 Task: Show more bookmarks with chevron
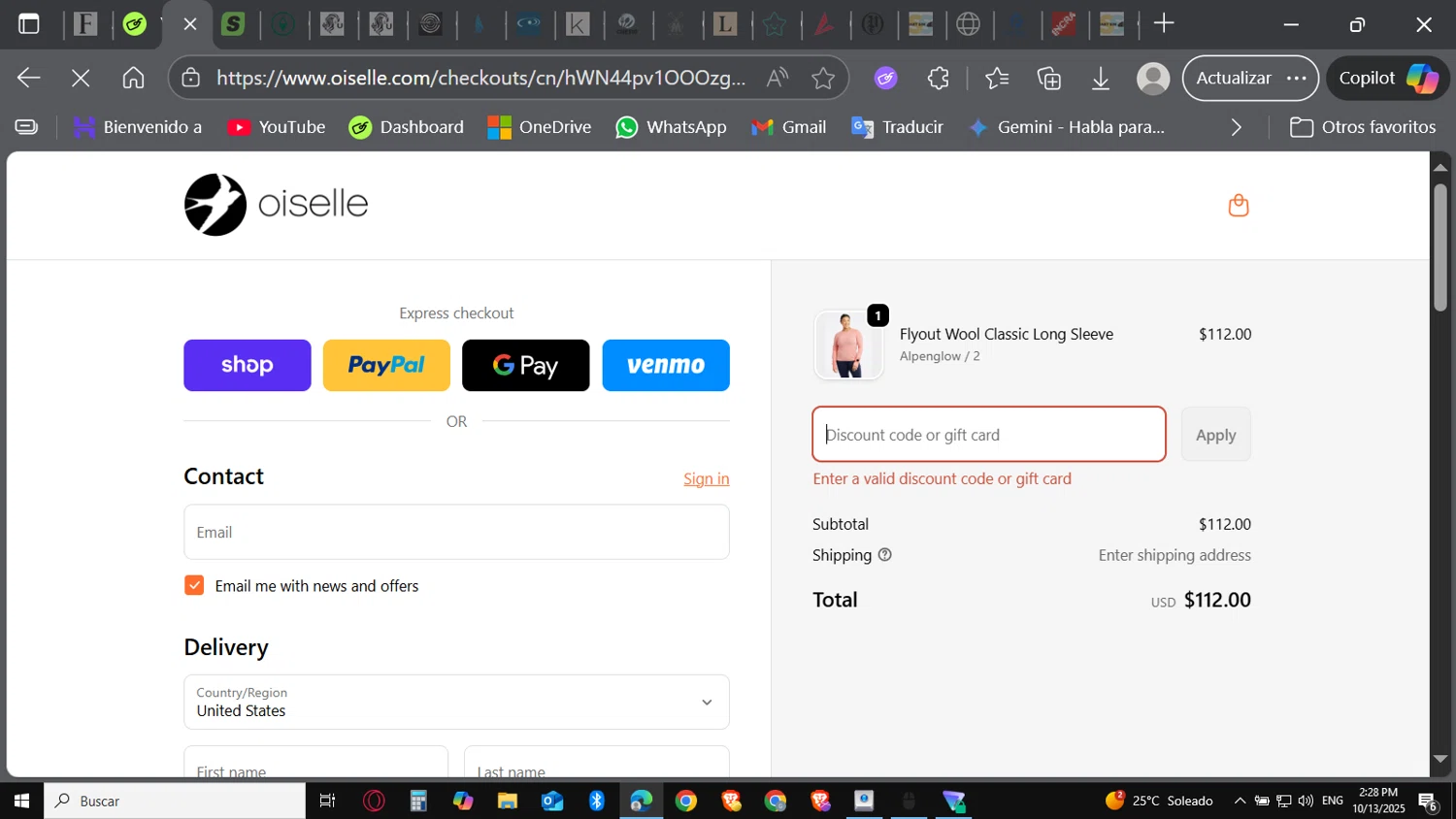tap(1236, 127)
